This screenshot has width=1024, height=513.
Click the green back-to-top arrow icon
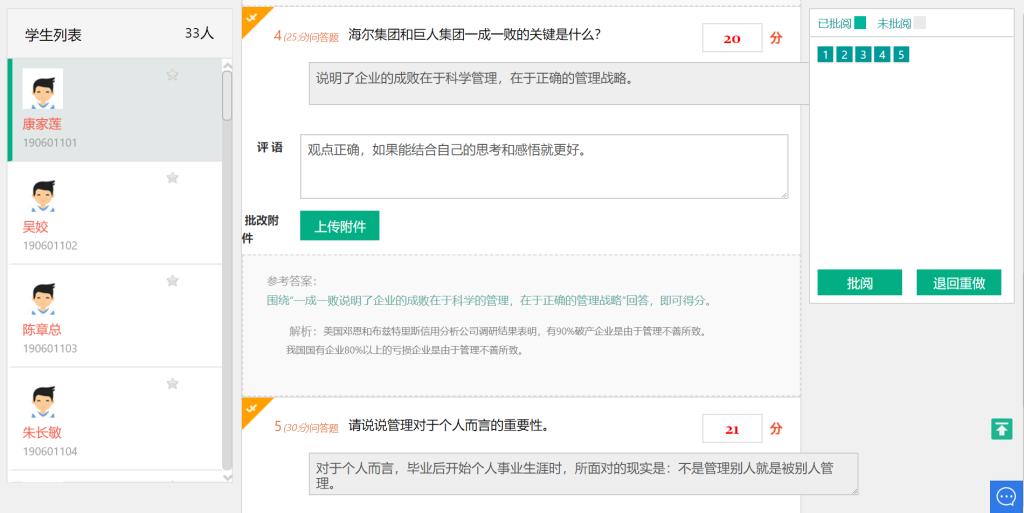coord(1001,429)
